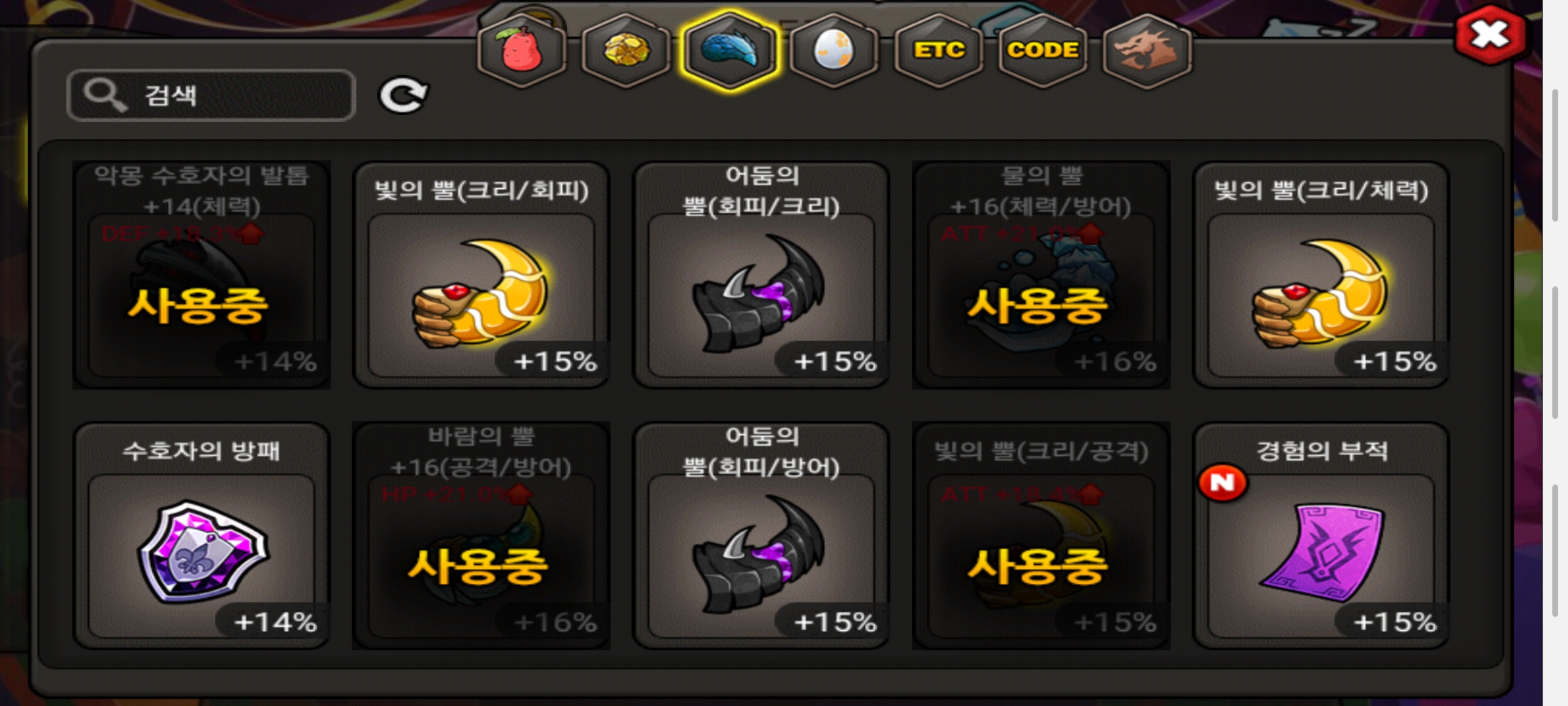The image size is (1568, 706).
Task: Open the dragon head category tab
Action: coord(1147,51)
